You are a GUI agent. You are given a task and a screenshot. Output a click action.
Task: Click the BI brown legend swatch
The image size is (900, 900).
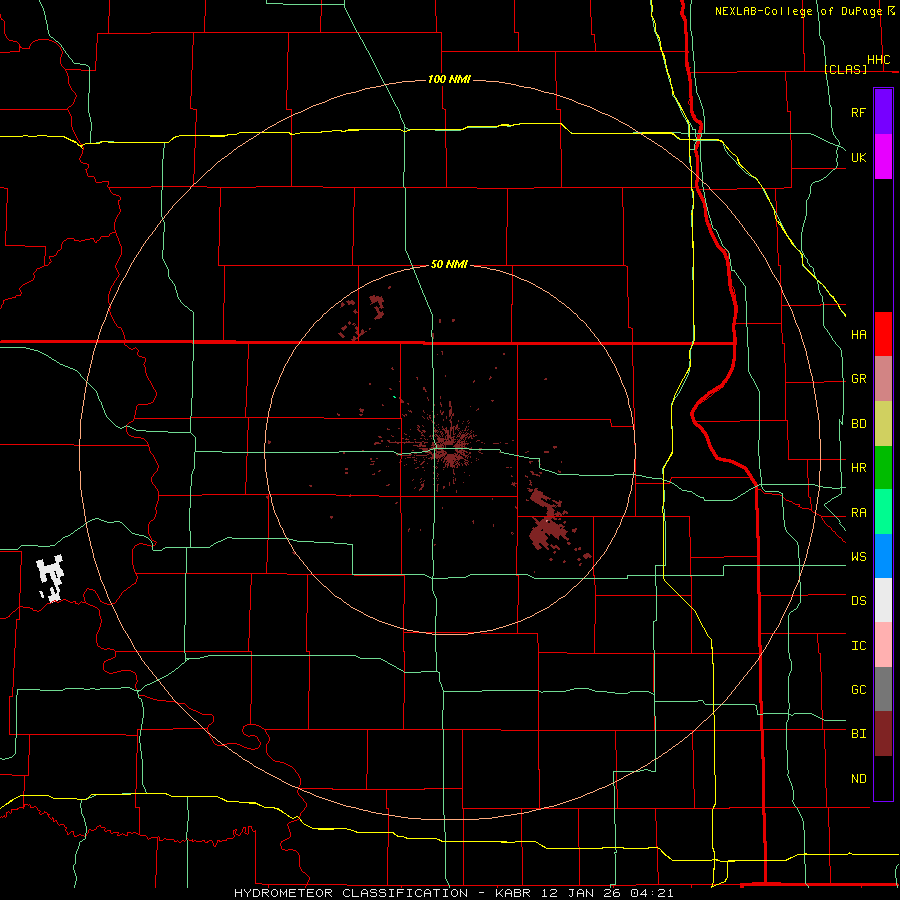(x=883, y=734)
